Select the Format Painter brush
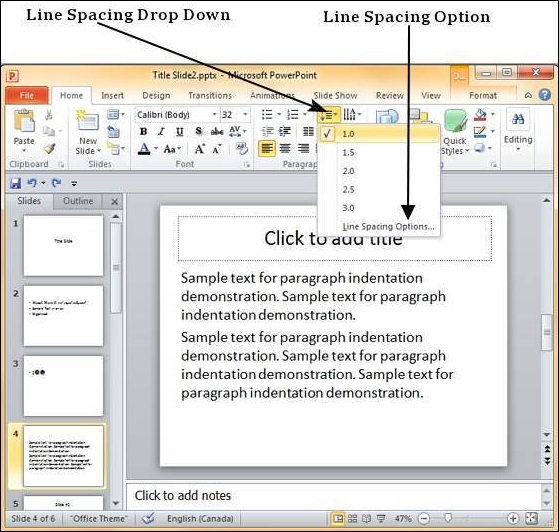The height and width of the screenshot is (532, 559). 50,148
